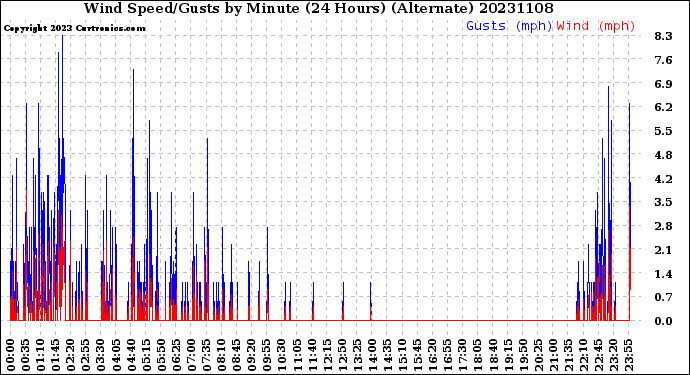Click the 4.8 y-axis value

(663, 155)
